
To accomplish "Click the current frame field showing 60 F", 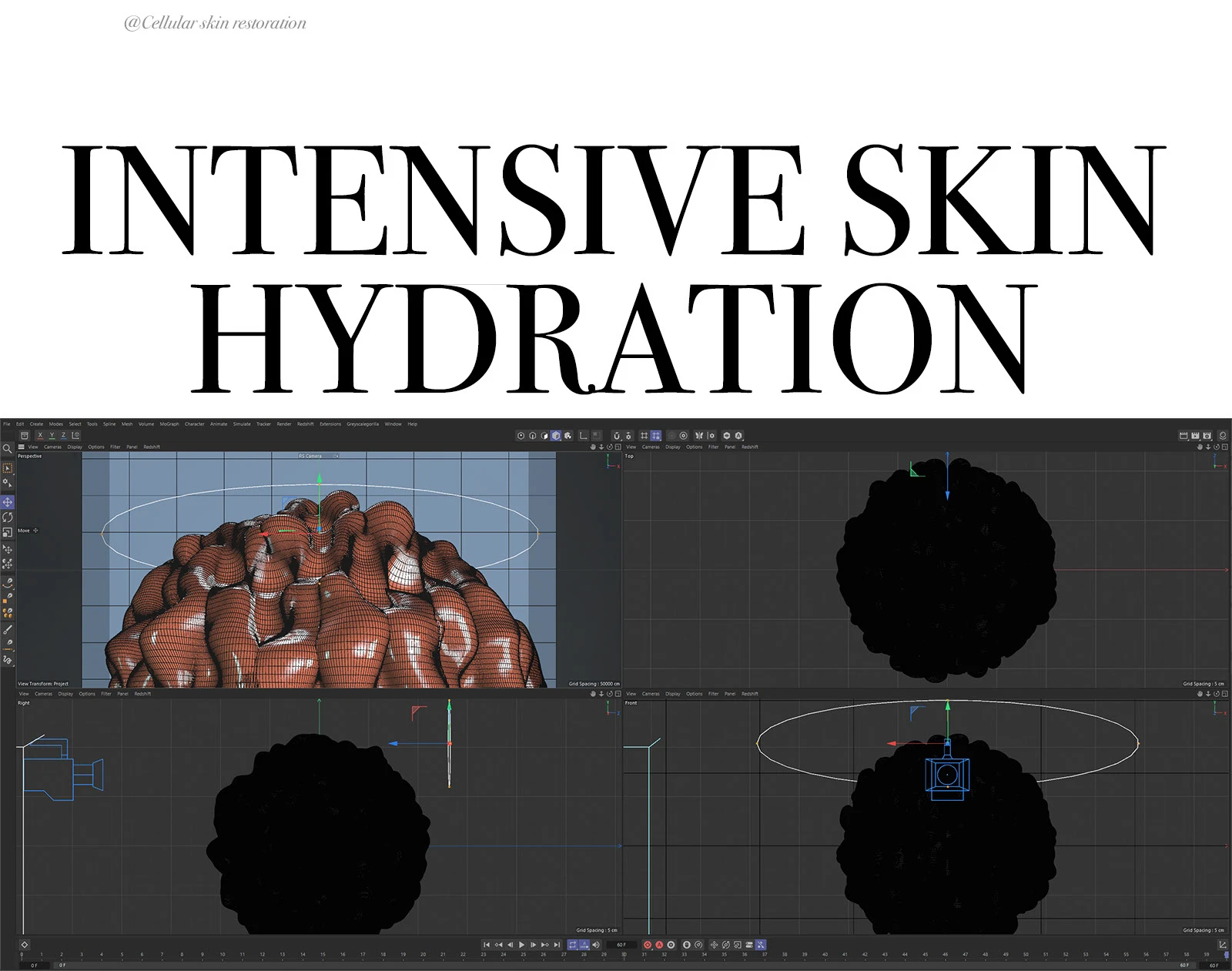I will pos(621,945).
